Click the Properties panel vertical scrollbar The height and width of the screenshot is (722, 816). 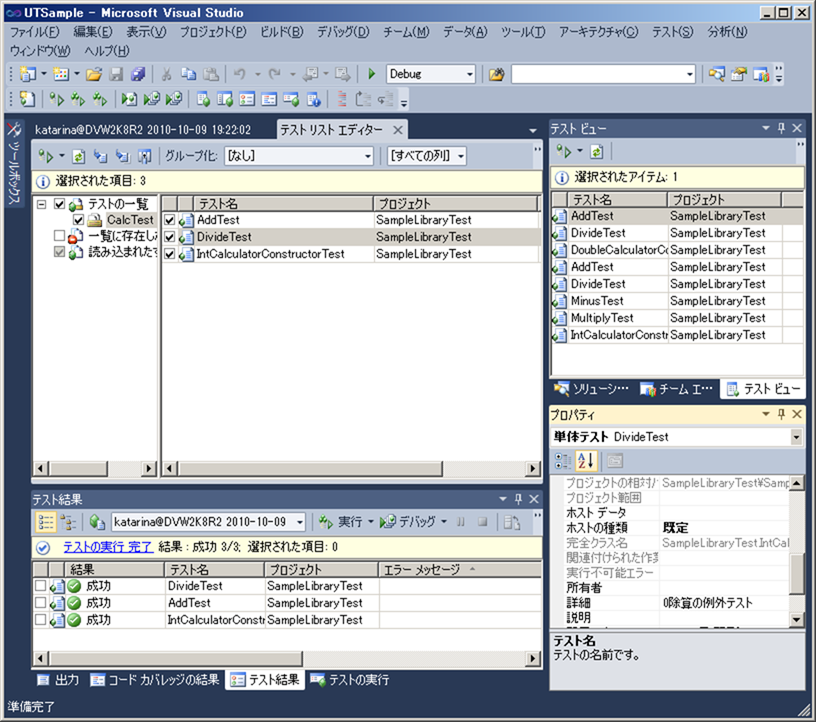797,574
